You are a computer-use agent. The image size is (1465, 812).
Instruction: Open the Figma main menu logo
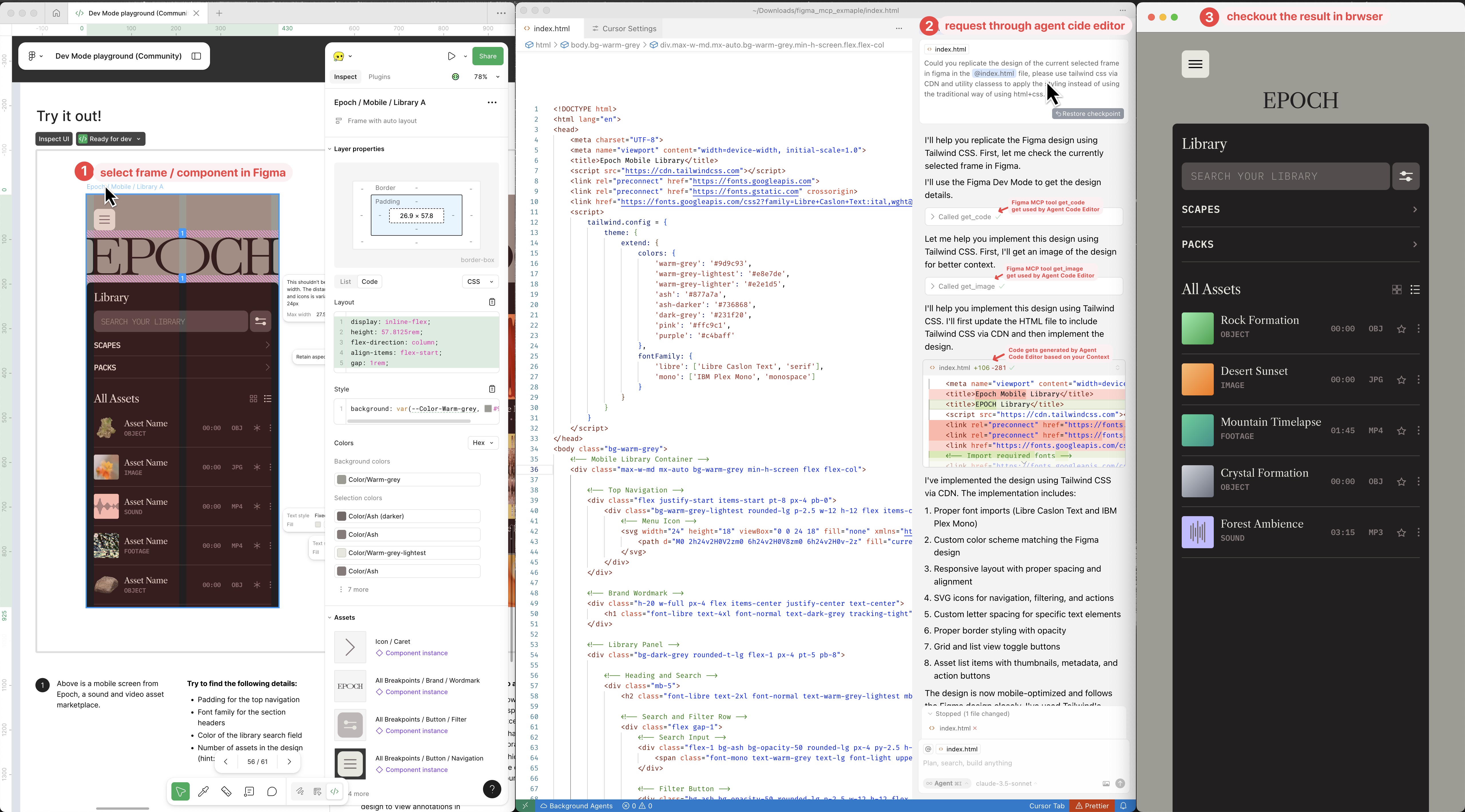tap(35, 56)
